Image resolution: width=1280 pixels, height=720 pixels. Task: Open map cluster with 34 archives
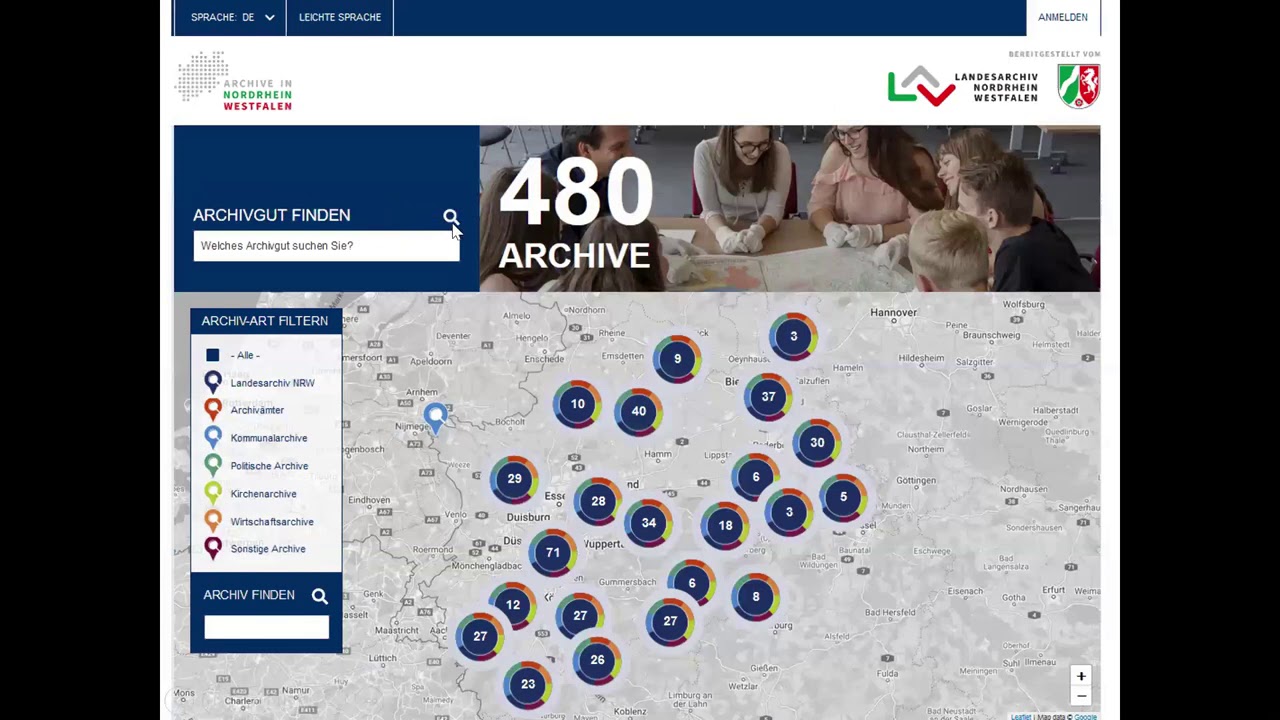649,523
